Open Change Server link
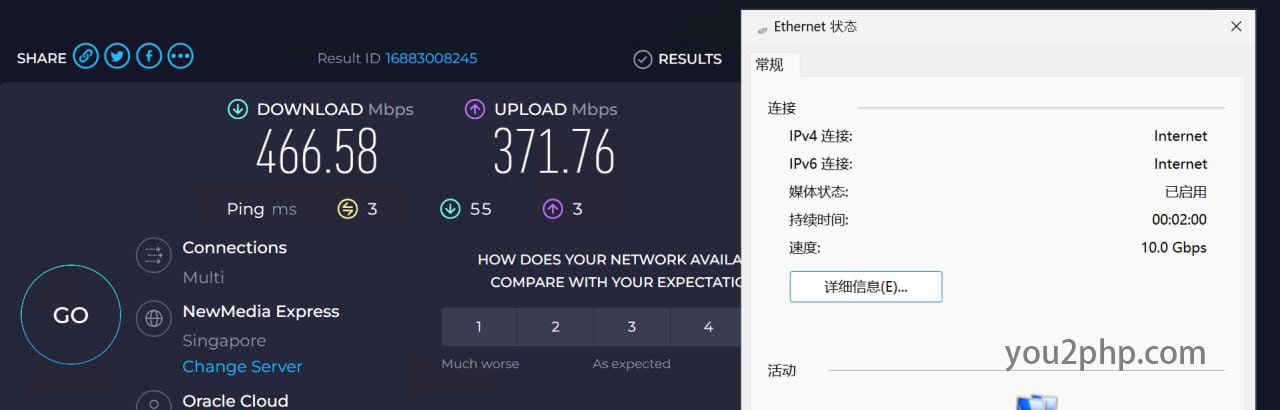Image resolution: width=1280 pixels, height=410 pixels. tap(242, 367)
